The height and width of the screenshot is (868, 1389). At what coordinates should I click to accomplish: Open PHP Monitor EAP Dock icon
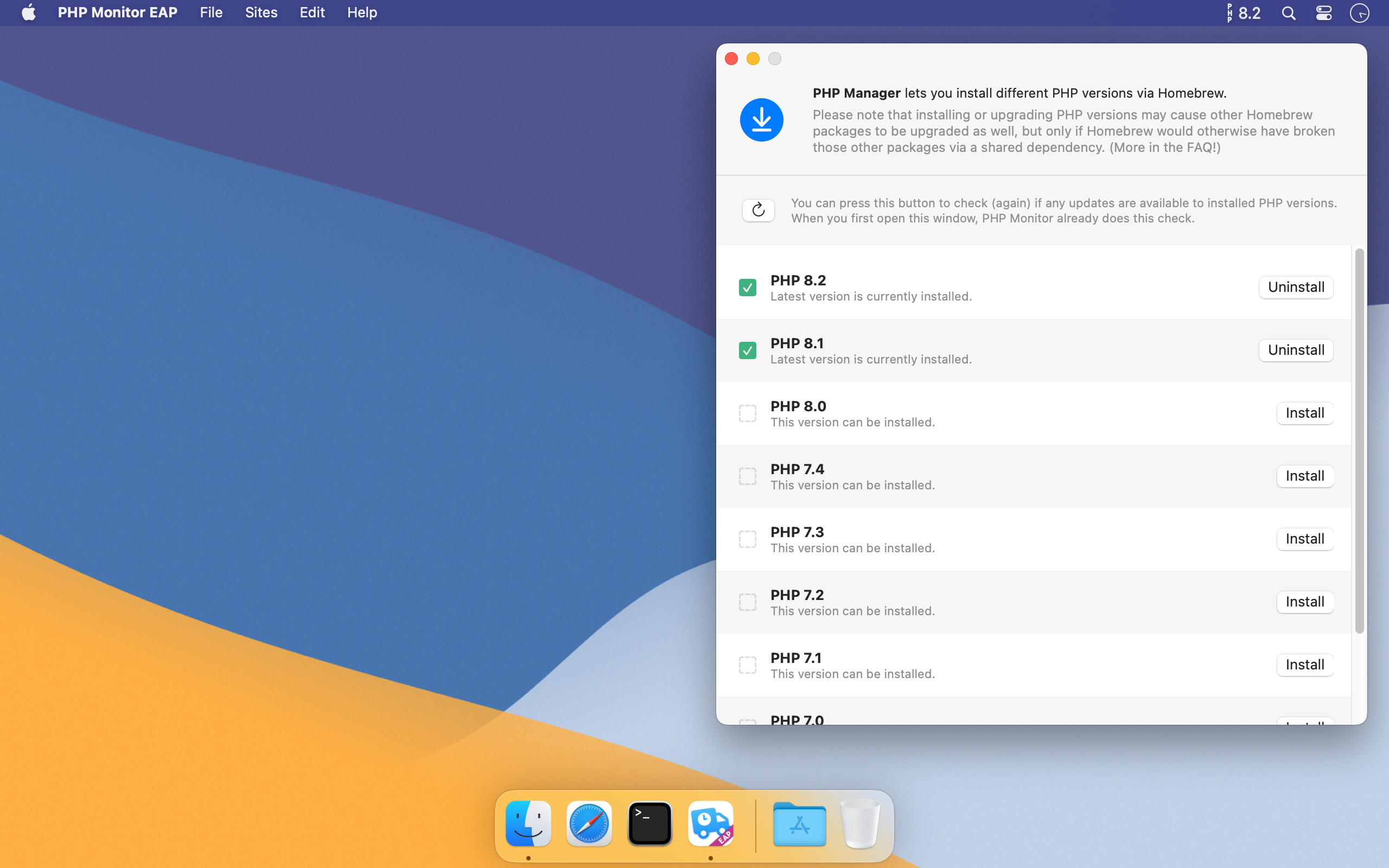coord(711,824)
